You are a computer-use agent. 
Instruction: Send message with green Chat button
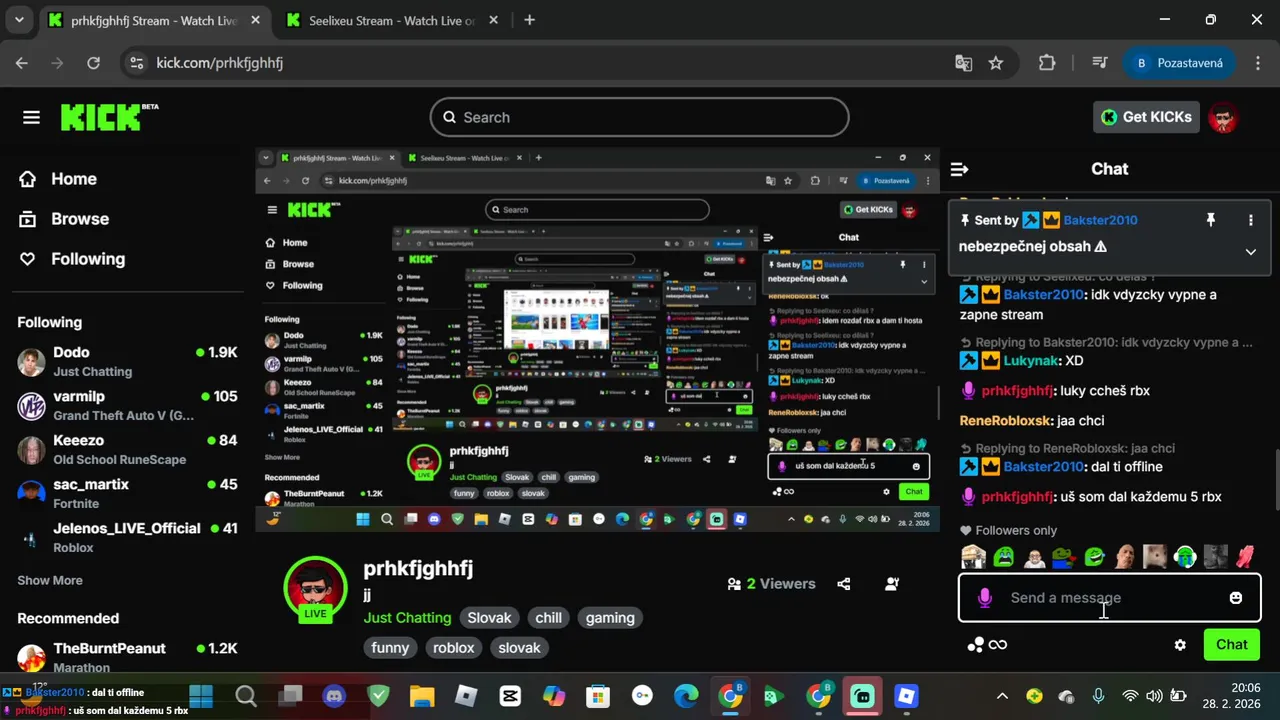(1231, 645)
